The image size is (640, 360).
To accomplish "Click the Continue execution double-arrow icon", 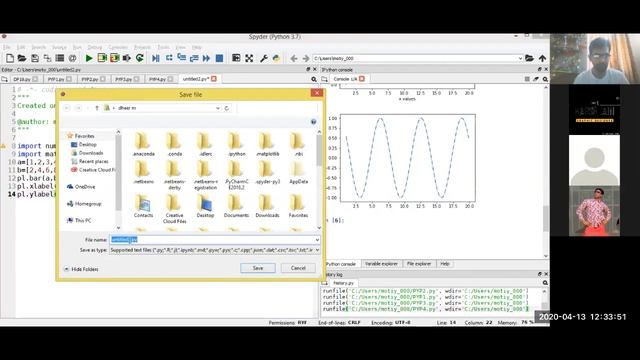I will pyautogui.click(x=207, y=58).
